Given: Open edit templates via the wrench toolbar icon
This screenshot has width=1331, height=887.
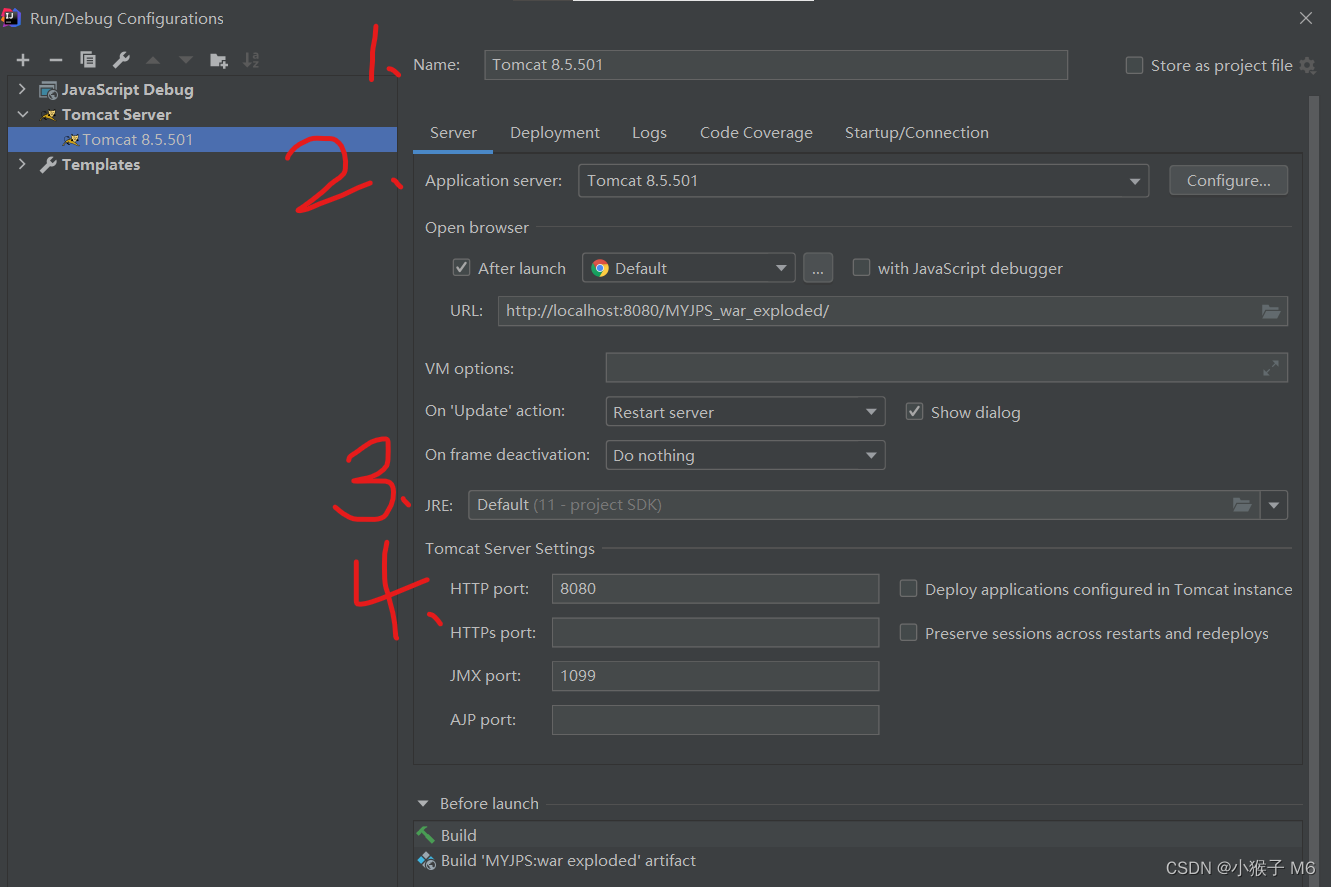Looking at the screenshot, I should coord(121,61).
